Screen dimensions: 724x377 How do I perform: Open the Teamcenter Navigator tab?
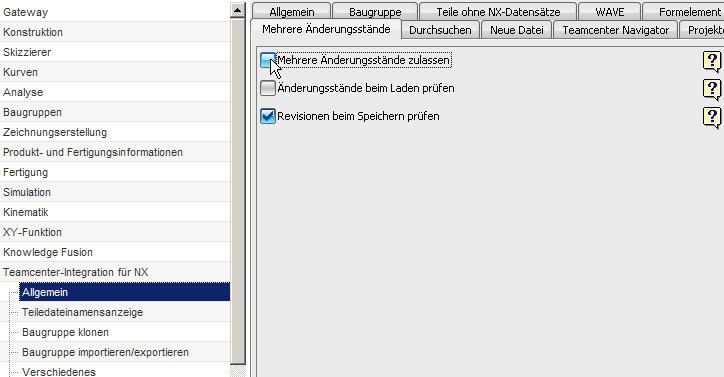(x=615, y=30)
